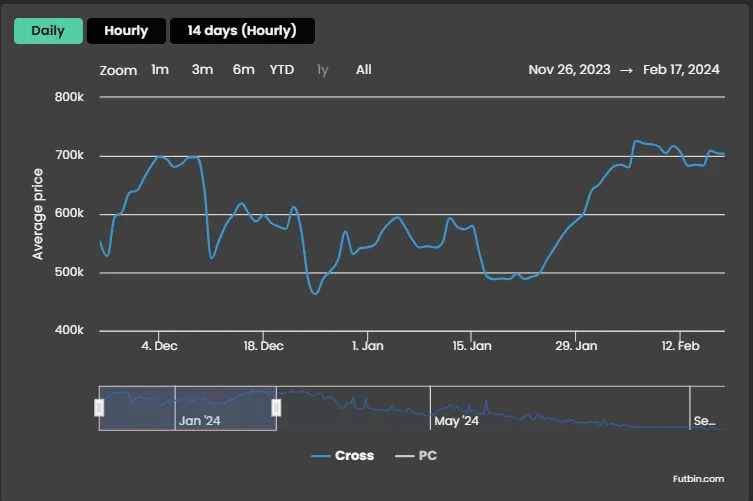Click the Zoom label text
Viewport: 753px width, 501px height.
click(x=118, y=71)
